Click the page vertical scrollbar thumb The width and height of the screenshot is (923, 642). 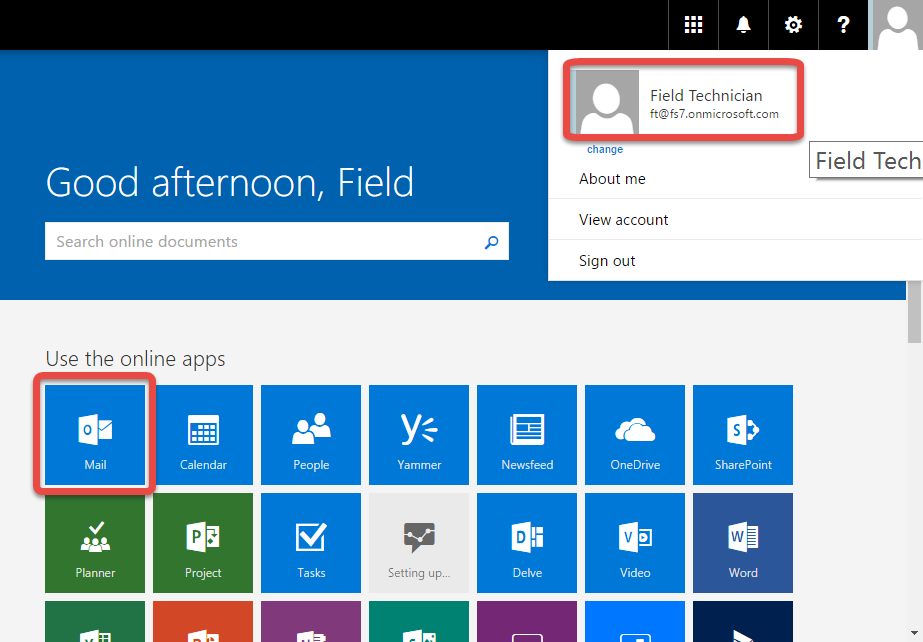coord(914,311)
